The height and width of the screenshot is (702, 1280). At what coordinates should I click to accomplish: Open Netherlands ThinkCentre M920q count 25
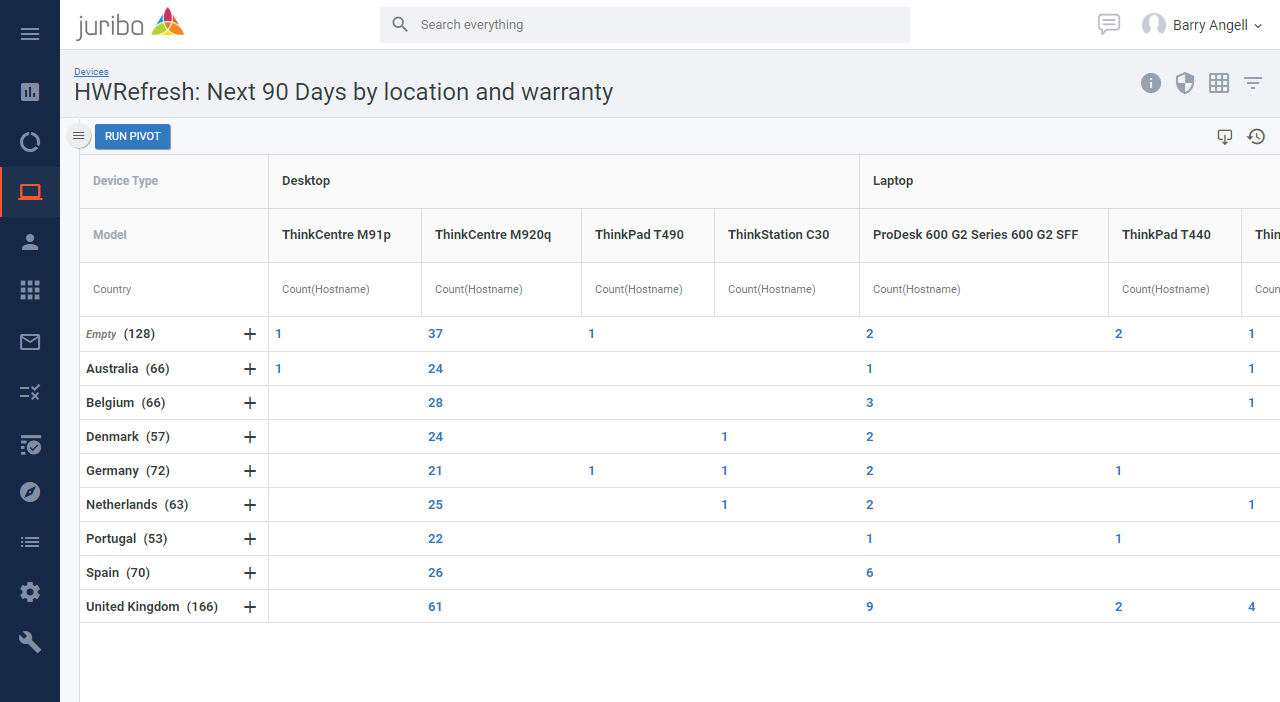(435, 505)
